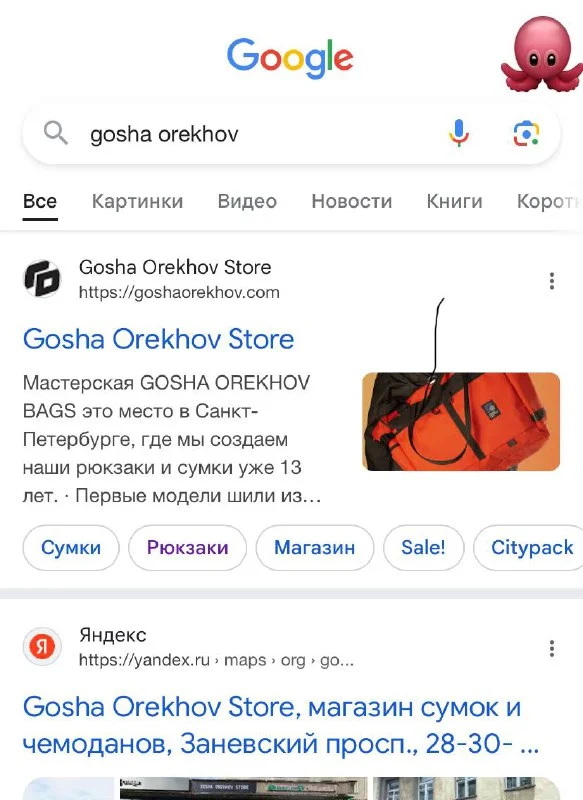Open the Книги tab
Viewport: 583px width, 800px height.
tap(454, 201)
